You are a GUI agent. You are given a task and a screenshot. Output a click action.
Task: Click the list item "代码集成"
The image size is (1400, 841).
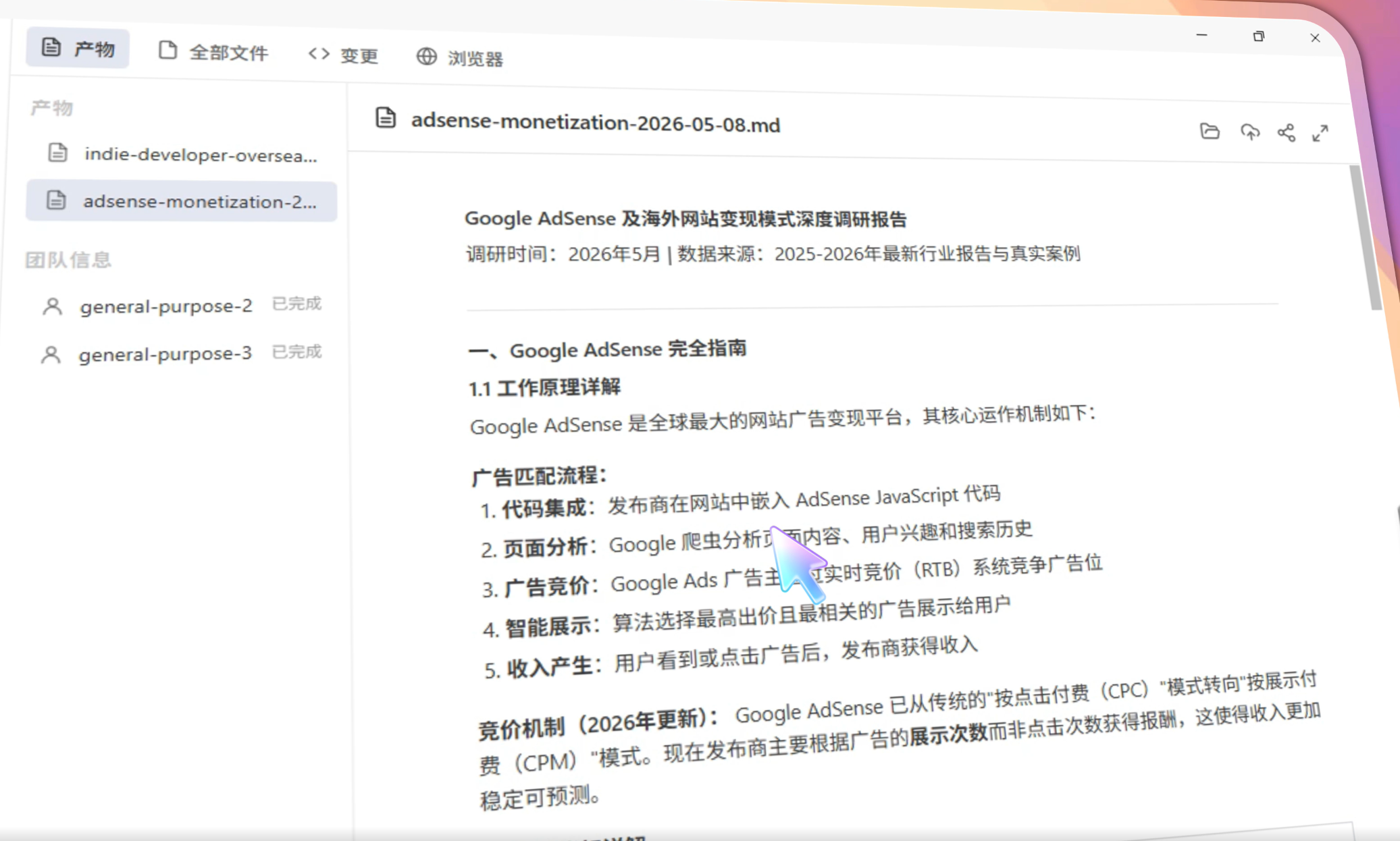(x=740, y=502)
